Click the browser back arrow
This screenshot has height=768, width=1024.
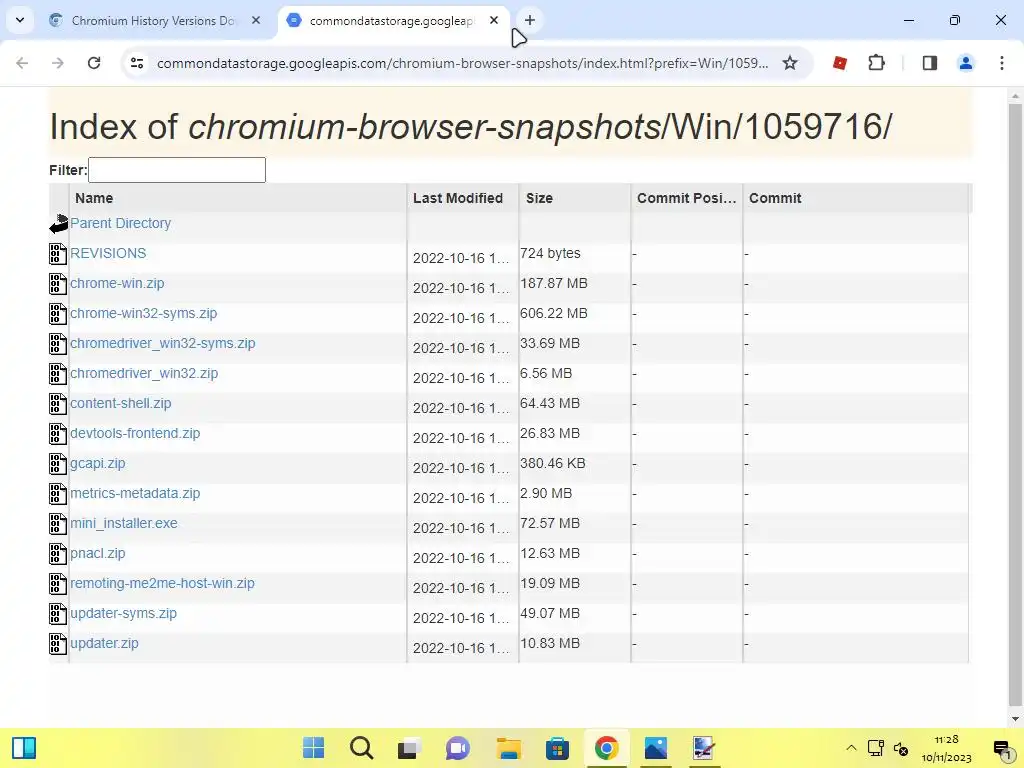tap(22, 63)
